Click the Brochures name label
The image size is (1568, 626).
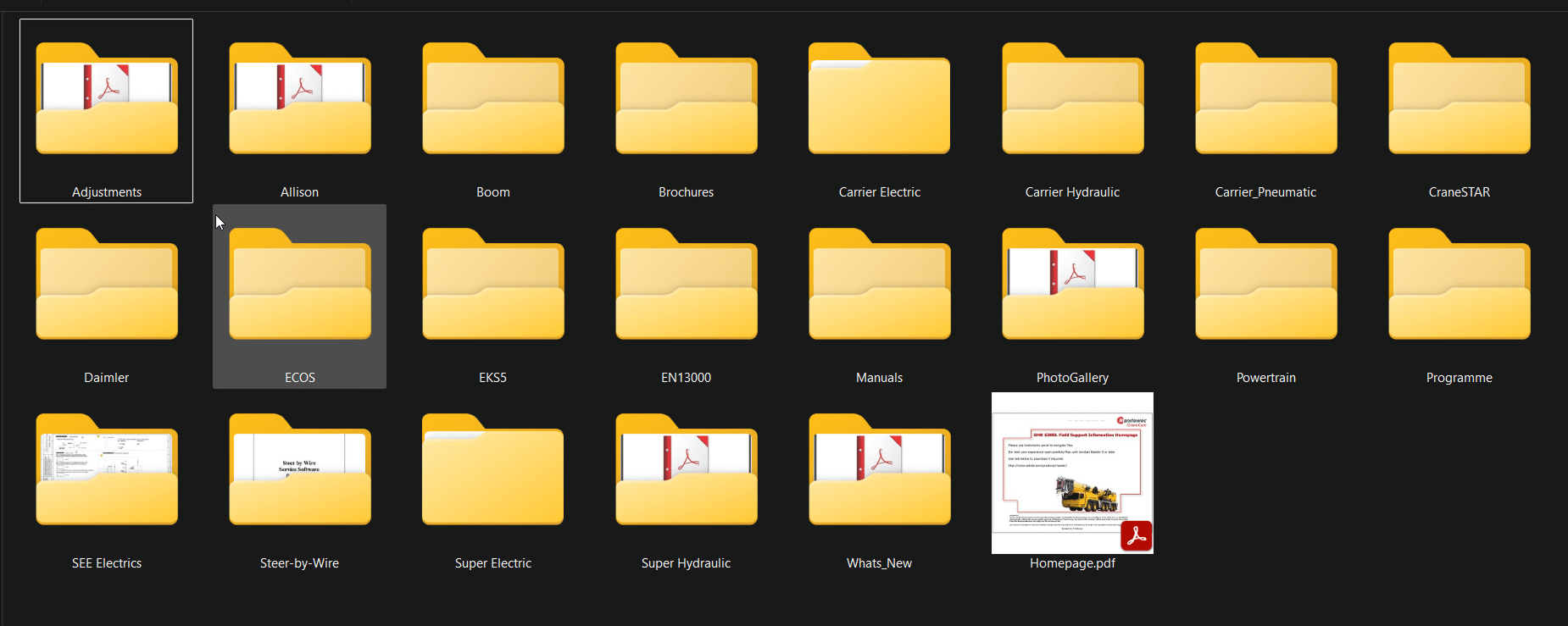click(687, 192)
